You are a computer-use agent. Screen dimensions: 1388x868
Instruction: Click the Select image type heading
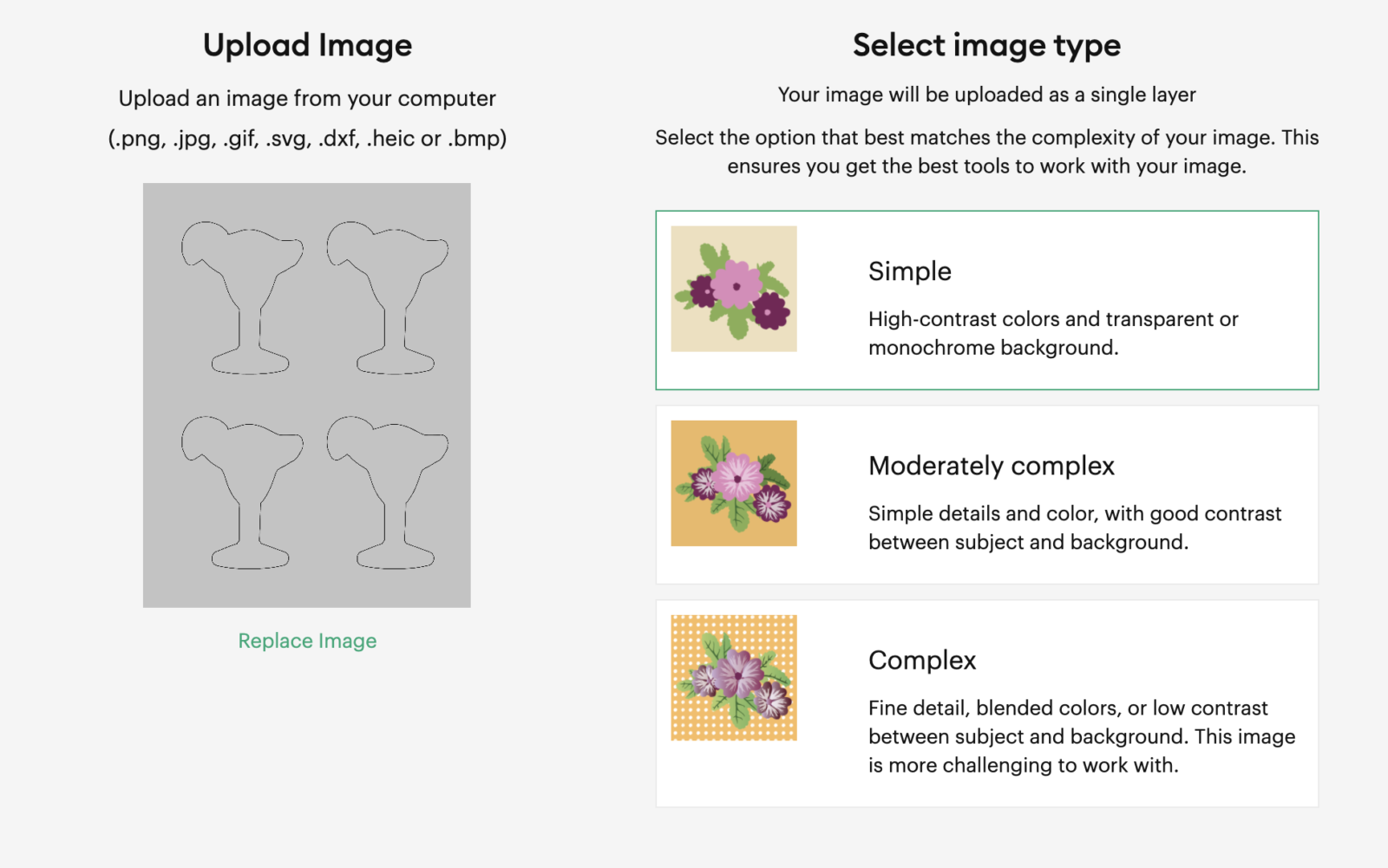pyautogui.click(x=986, y=45)
